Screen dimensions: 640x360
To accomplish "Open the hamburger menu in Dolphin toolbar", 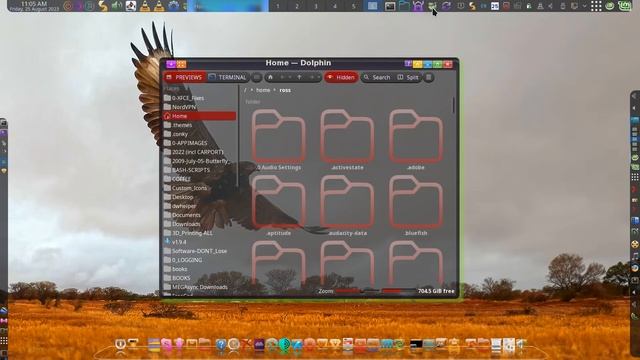I will coord(429,77).
